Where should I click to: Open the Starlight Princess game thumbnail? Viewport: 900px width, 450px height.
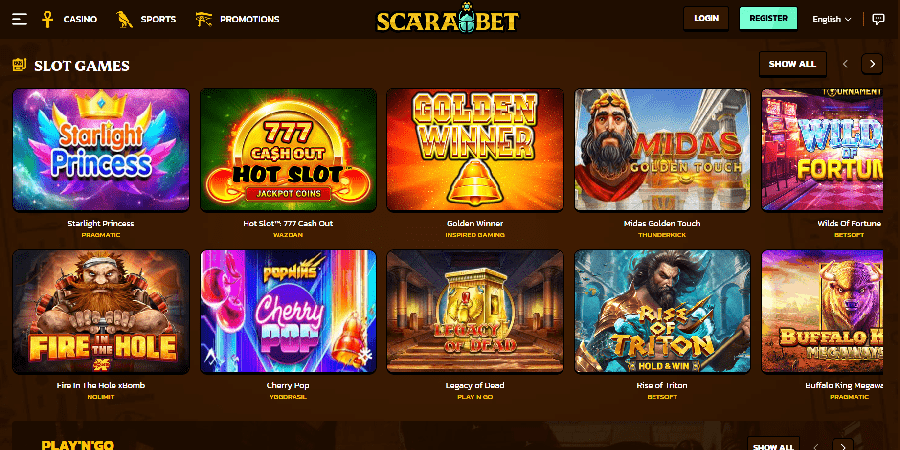101,150
